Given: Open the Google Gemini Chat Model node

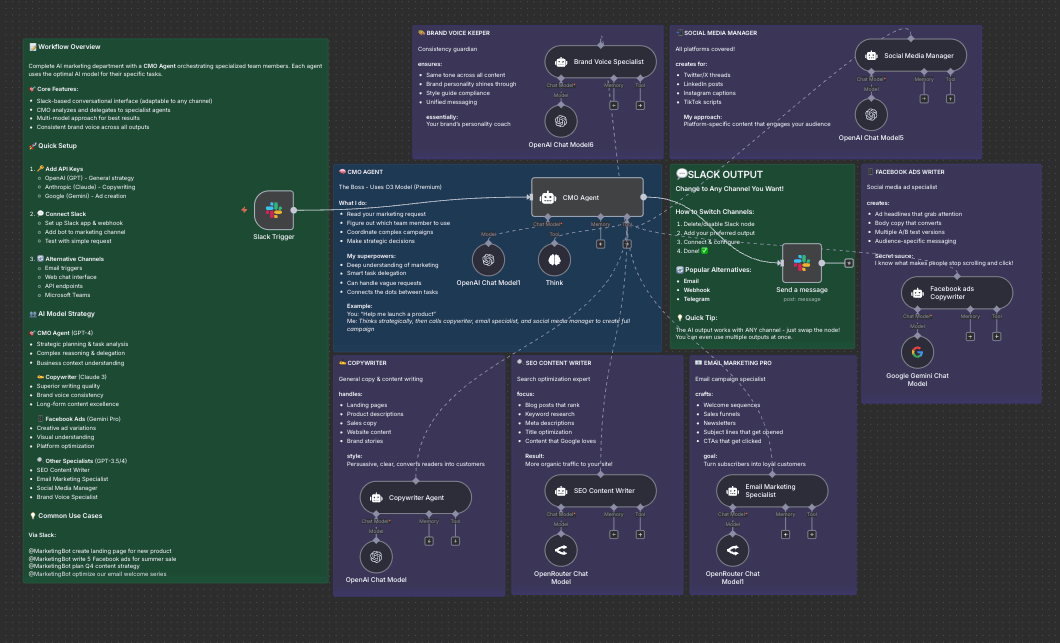Looking at the screenshot, I should click(x=917, y=352).
